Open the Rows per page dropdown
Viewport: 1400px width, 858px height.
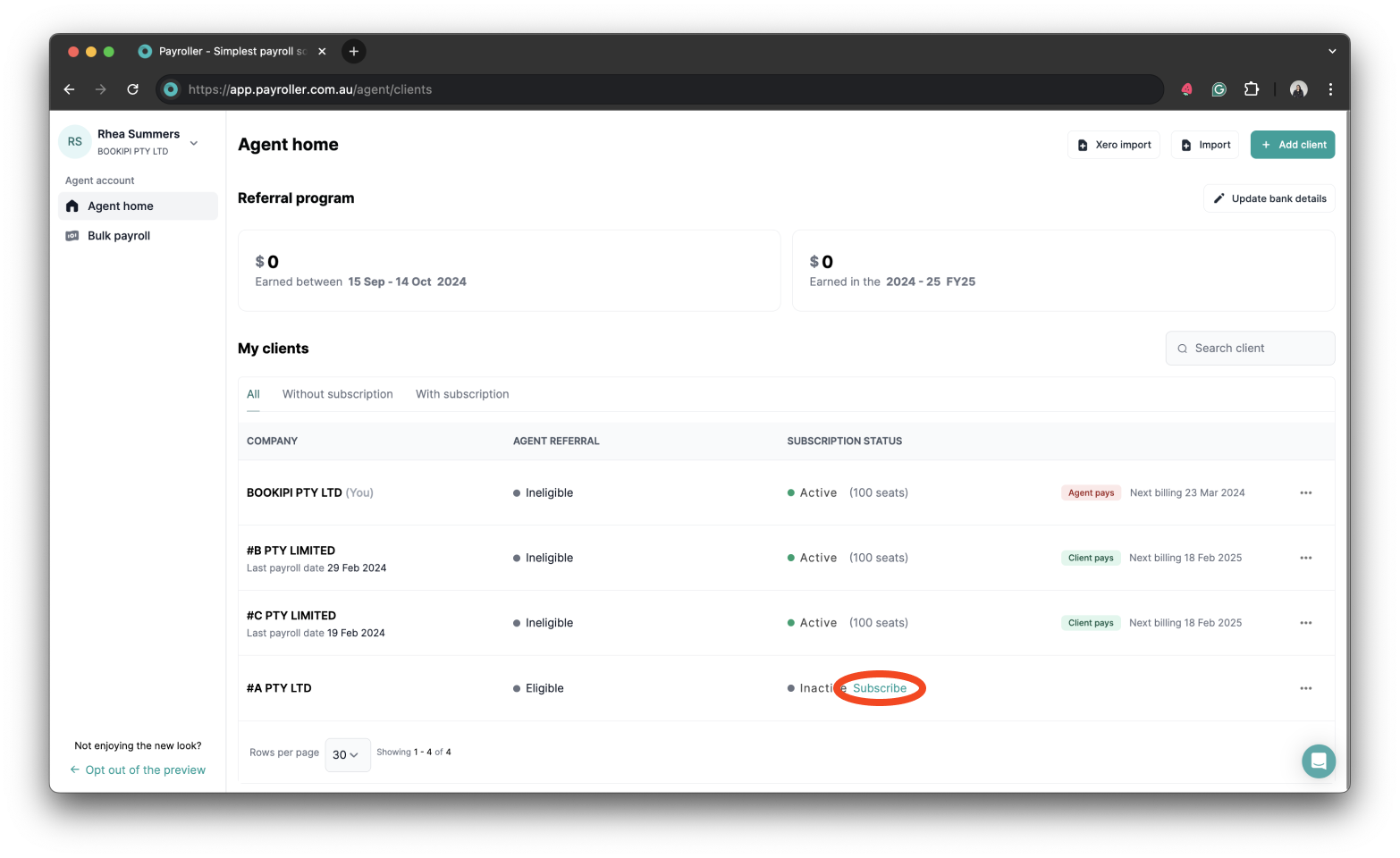pos(347,755)
